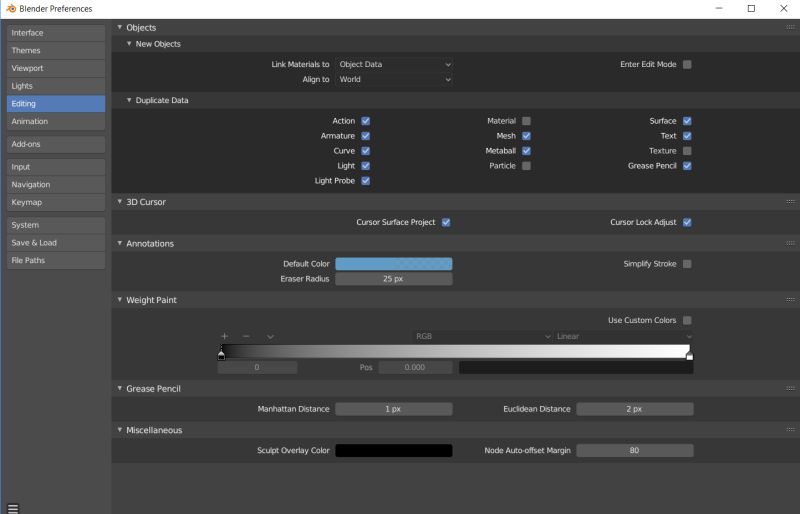Open the RGB color mode dropdown

pyautogui.click(x=482, y=336)
